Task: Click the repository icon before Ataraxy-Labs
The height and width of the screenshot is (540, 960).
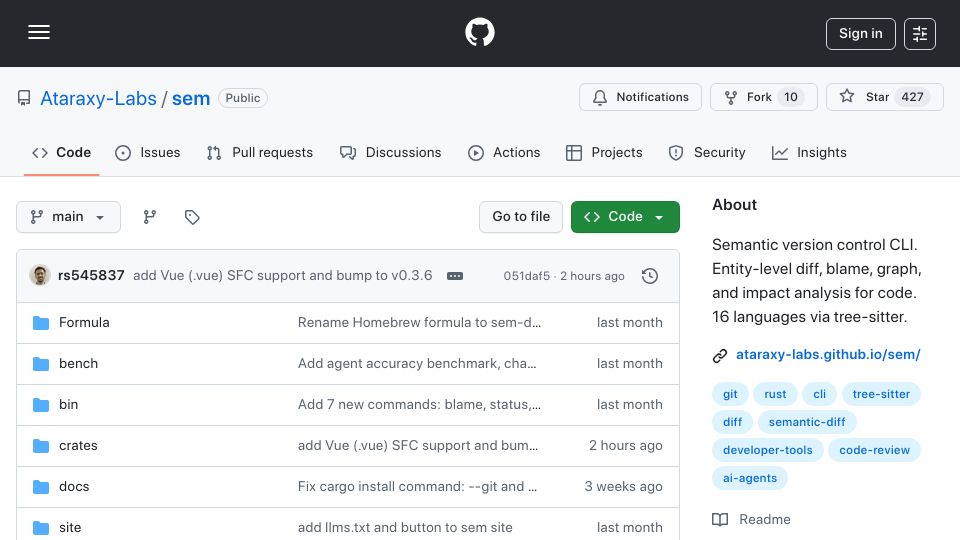Action: (x=24, y=98)
